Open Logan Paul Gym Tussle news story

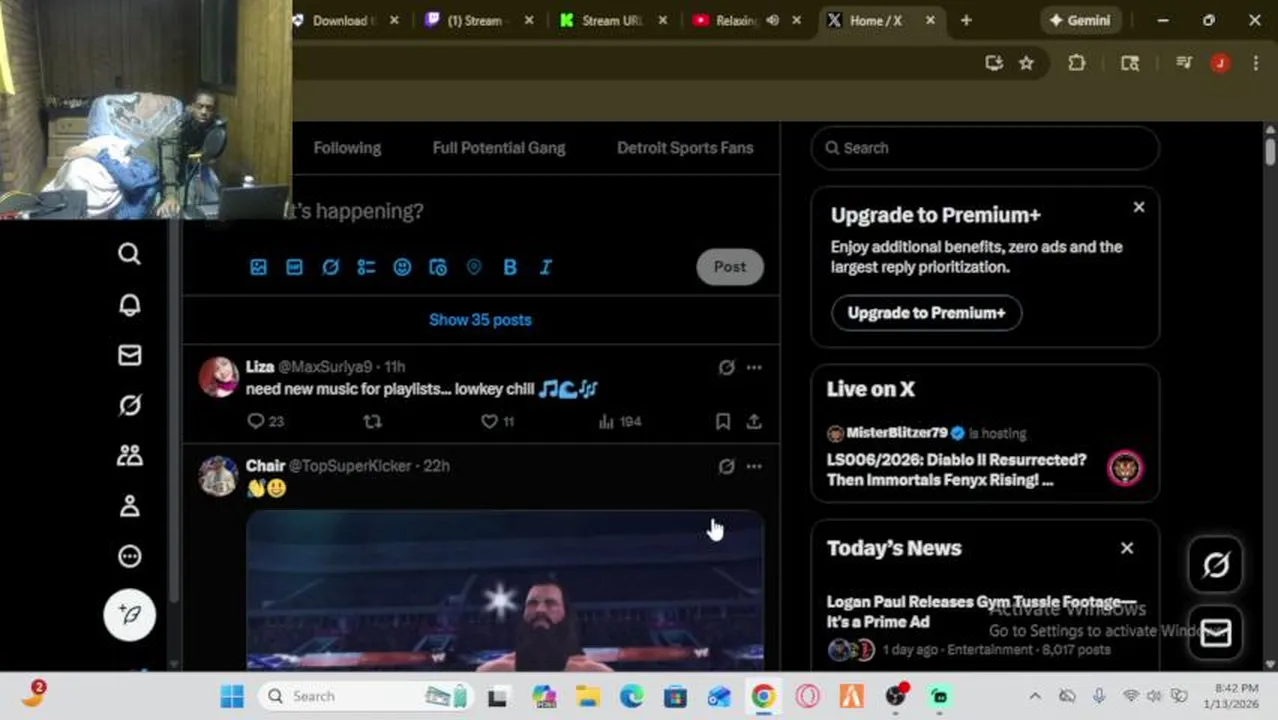click(981, 612)
